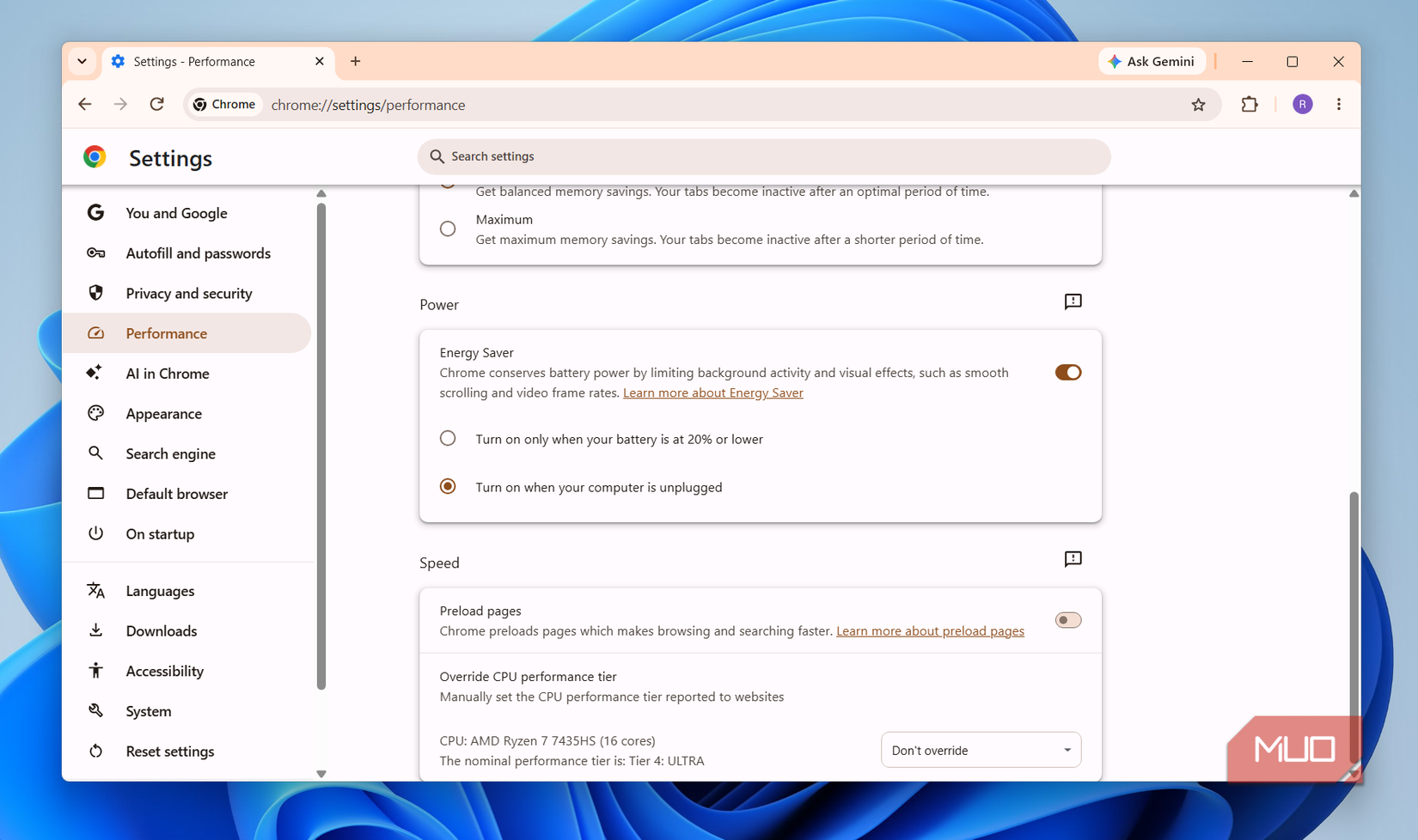This screenshot has width=1418, height=840.
Task: Open On startup settings label
Action: (160, 534)
